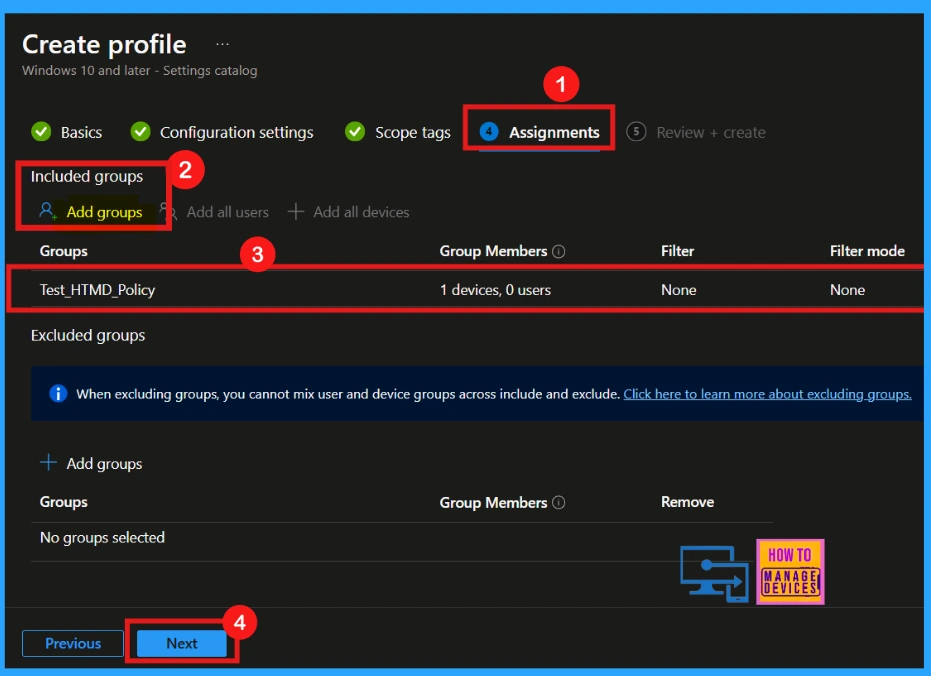Click the plus icon beside Add all devices
This screenshot has height=676, width=931.
coord(296,211)
